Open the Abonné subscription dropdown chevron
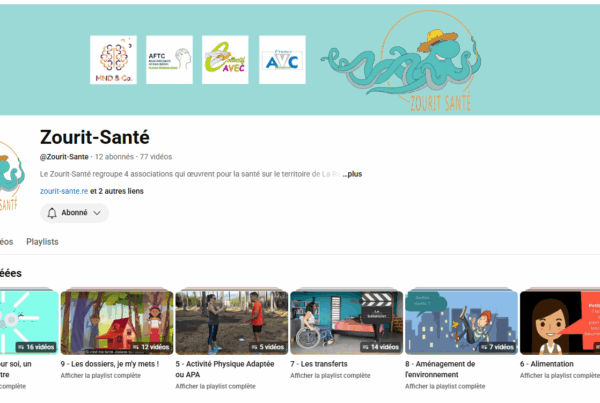The image size is (600, 403). click(97, 213)
